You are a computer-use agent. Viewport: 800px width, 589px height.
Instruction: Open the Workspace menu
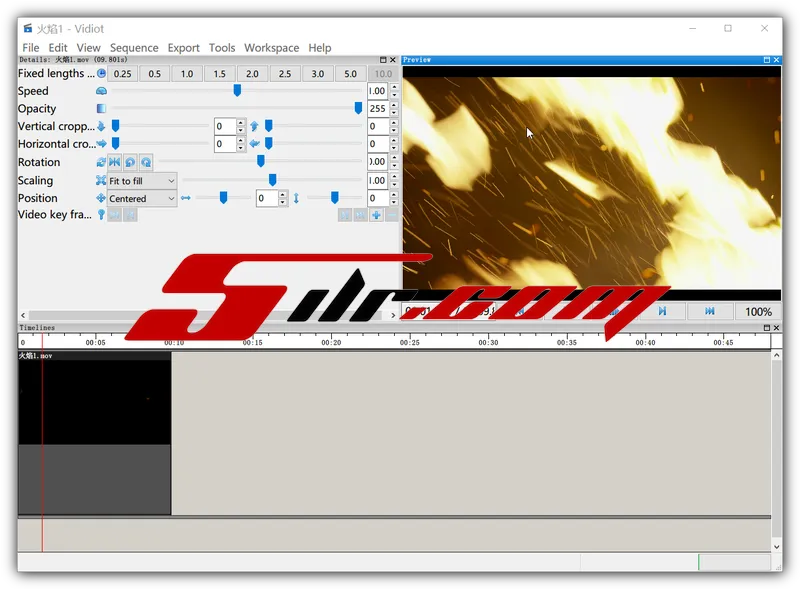pyautogui.click(x=271, y=47)
